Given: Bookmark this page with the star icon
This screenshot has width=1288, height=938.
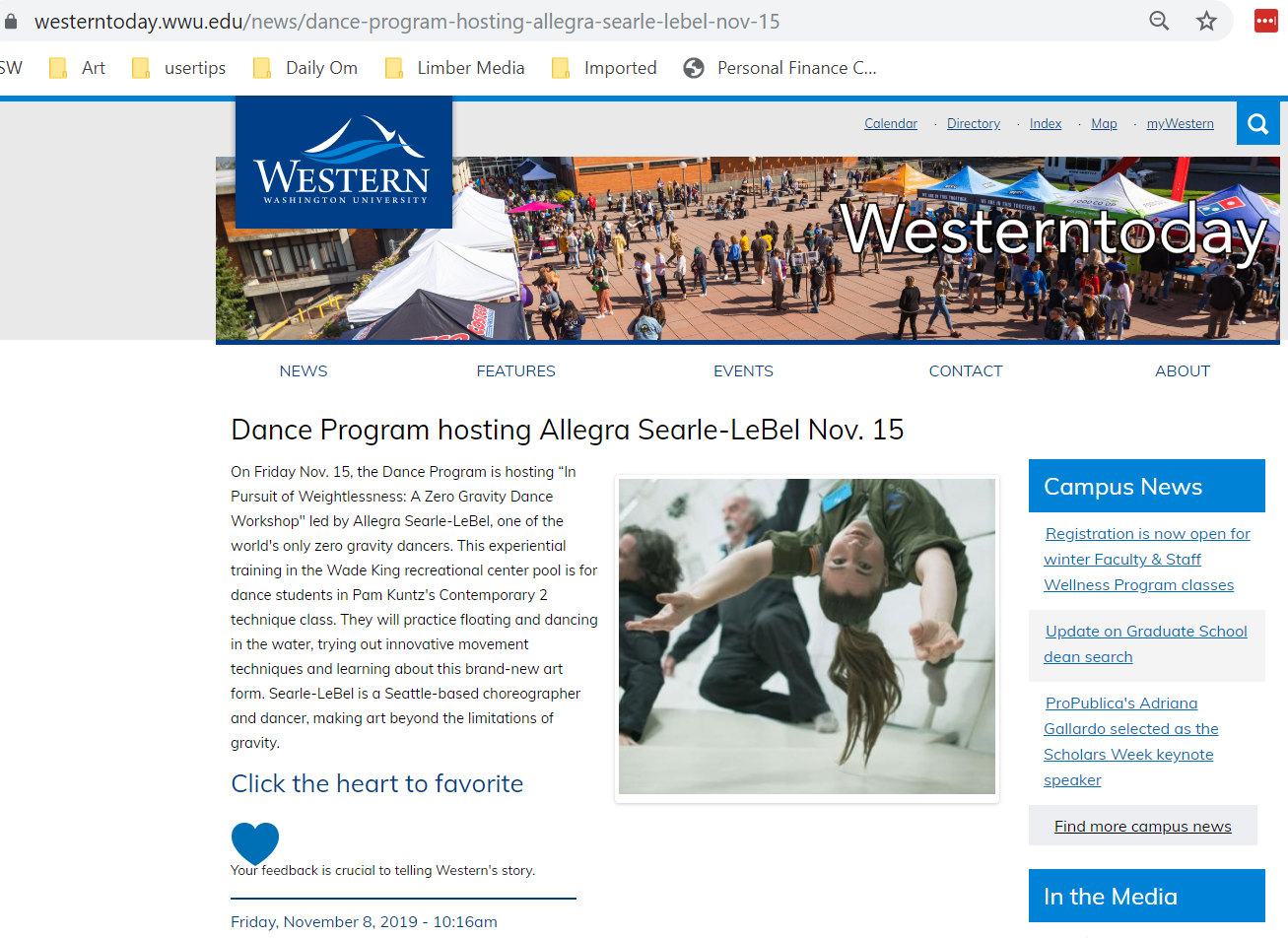Looking at the screenshot, I should pyautogui.click(x=1206, y=21).
